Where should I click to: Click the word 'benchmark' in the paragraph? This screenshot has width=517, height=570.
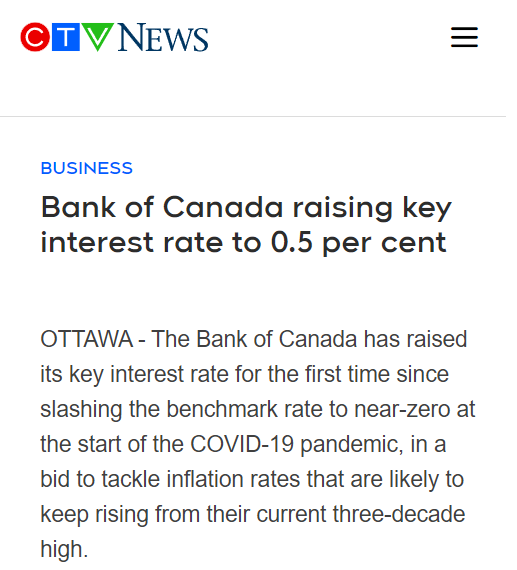pos(222,409)
